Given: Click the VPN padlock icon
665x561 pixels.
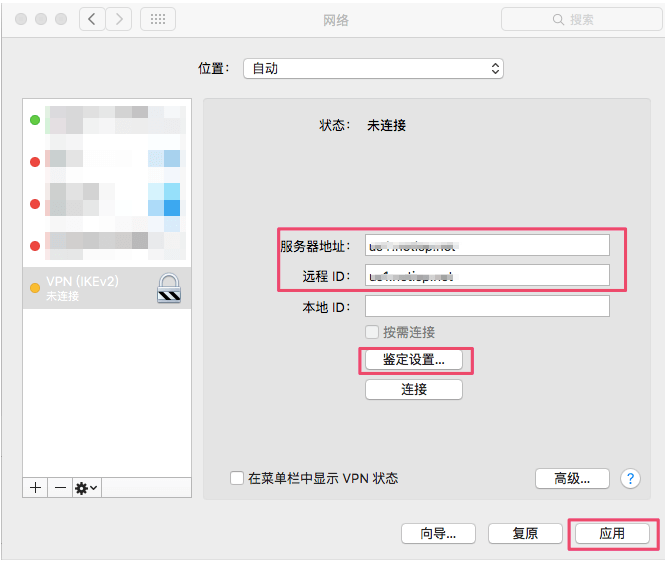Looking at the screenshot, I should click(169, 288).
